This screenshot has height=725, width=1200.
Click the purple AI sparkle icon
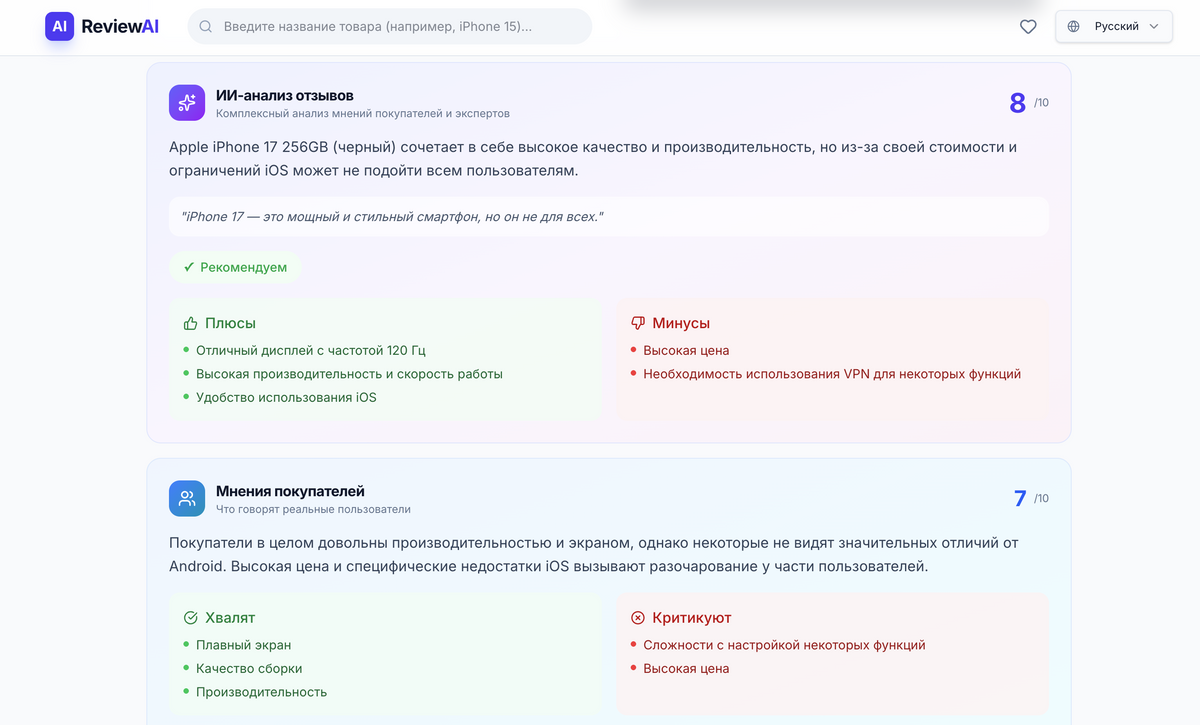(x=187, y=103)
